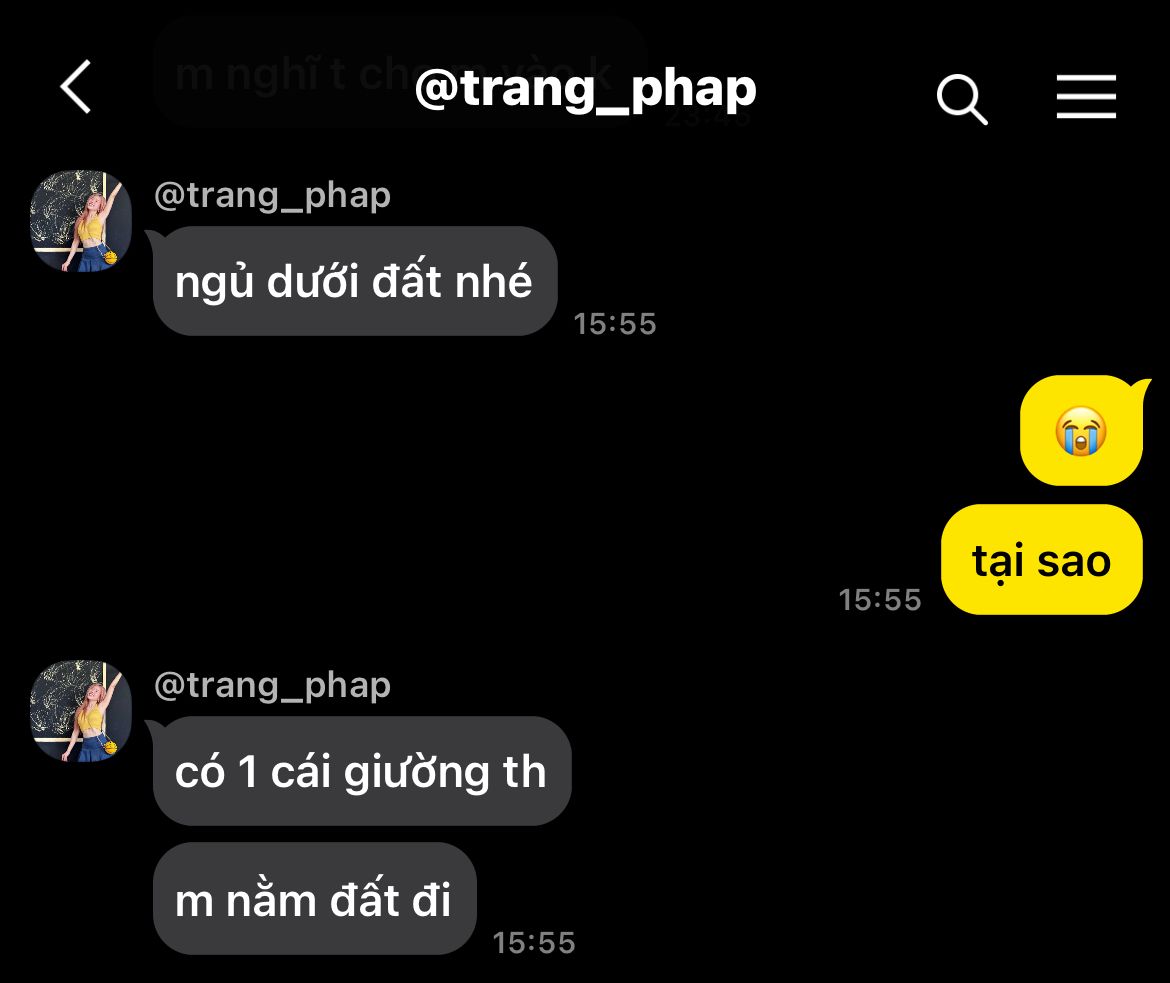Go back using the left arrow
This screenshot has width=1170, height=983.
pyautogui.click(x=76, y=87)
